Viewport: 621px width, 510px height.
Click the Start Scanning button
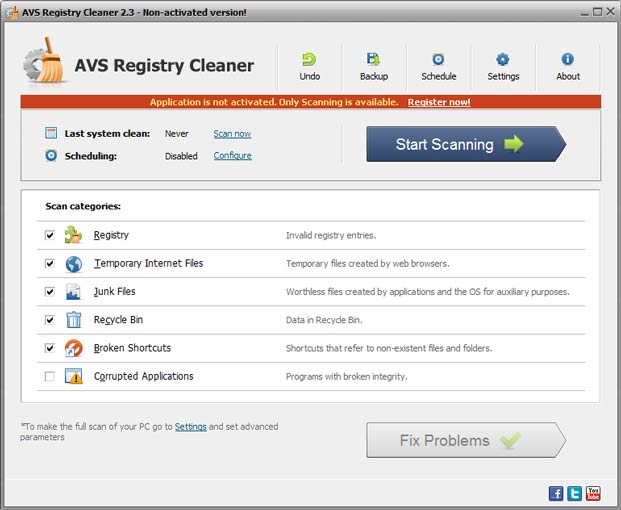click(x=466, y=144)
